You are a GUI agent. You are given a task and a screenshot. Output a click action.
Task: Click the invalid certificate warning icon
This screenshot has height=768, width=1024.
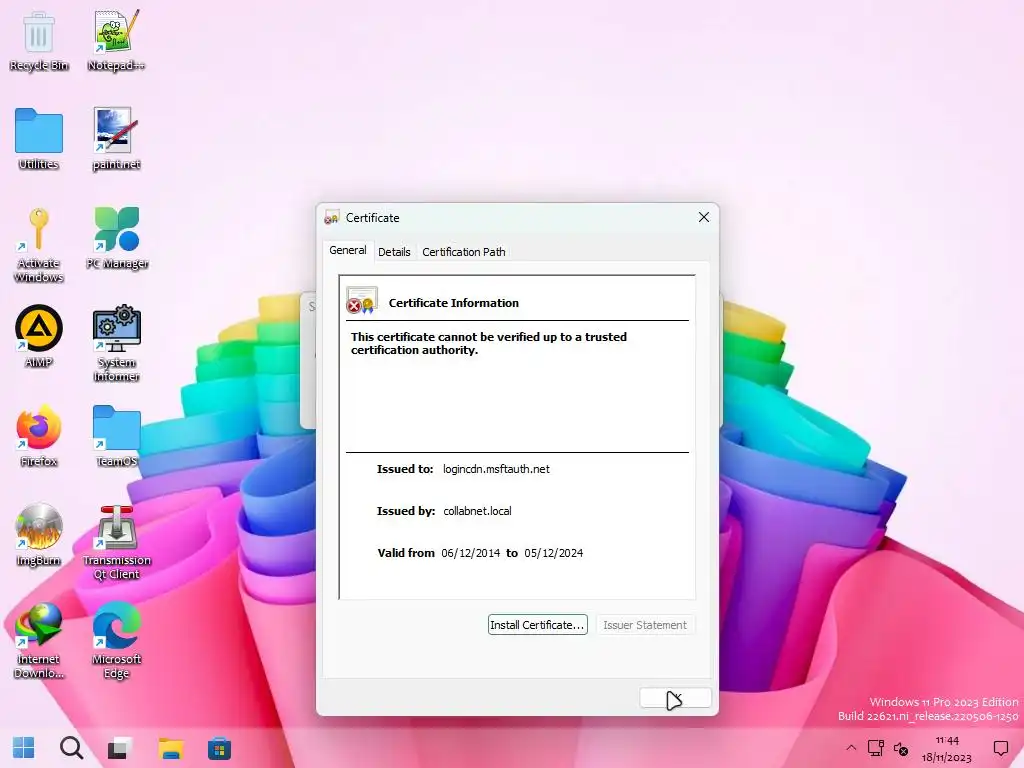(x=361, y=300)
